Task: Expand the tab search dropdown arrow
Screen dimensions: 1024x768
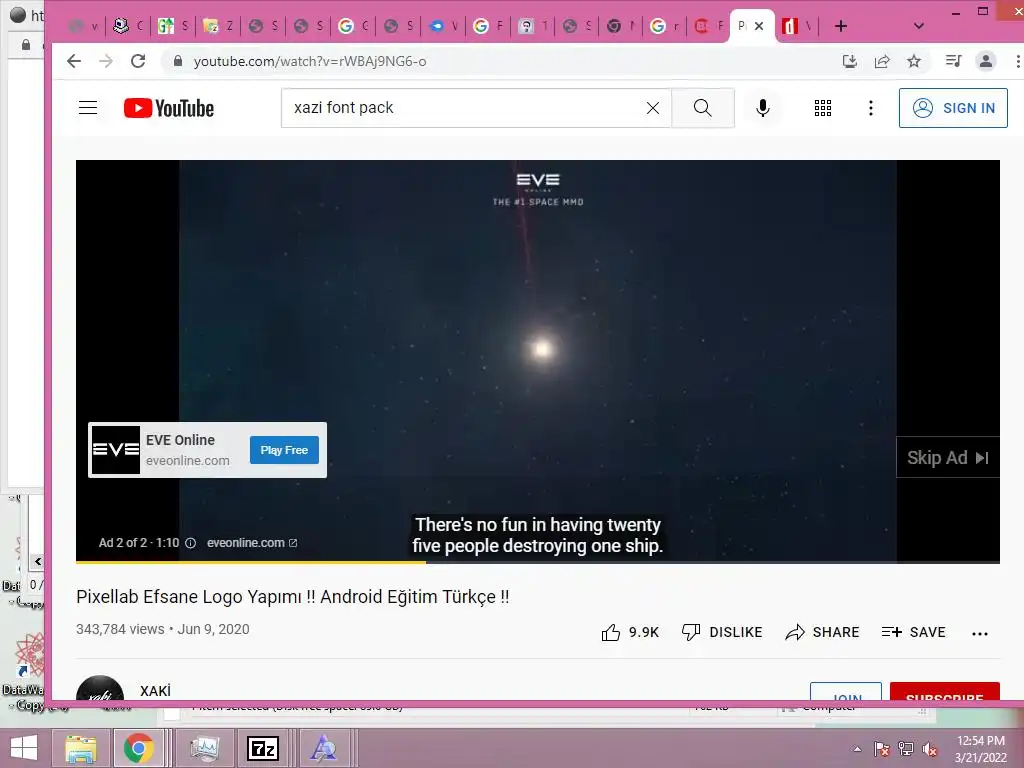Action: pos(918,26)
